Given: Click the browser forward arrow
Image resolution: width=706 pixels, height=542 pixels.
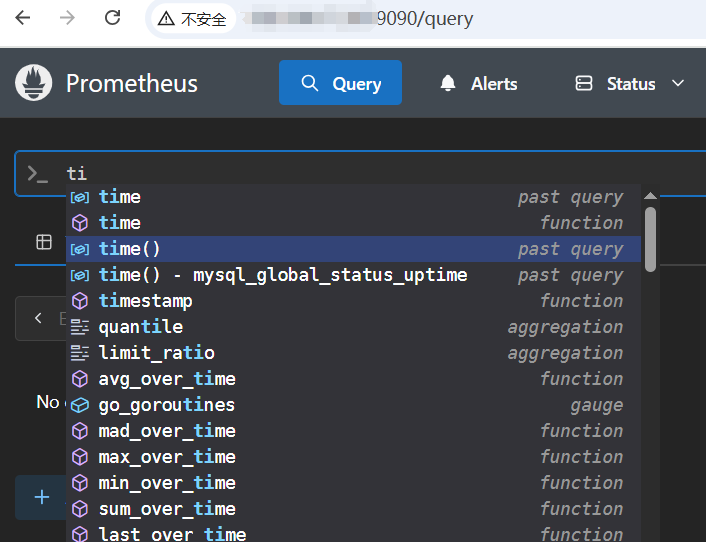Looking at the screenshot, I should tap(68, 18).
